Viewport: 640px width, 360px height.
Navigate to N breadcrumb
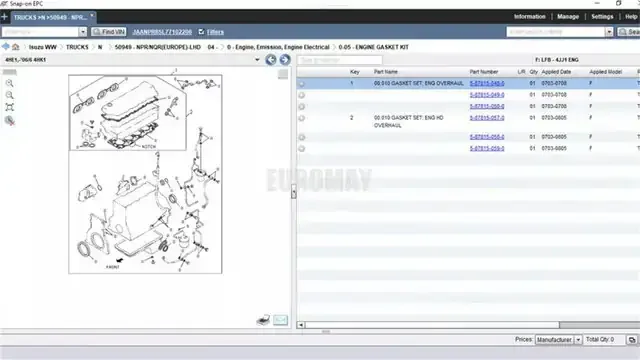pyautogui.click(x=100, y=47)
